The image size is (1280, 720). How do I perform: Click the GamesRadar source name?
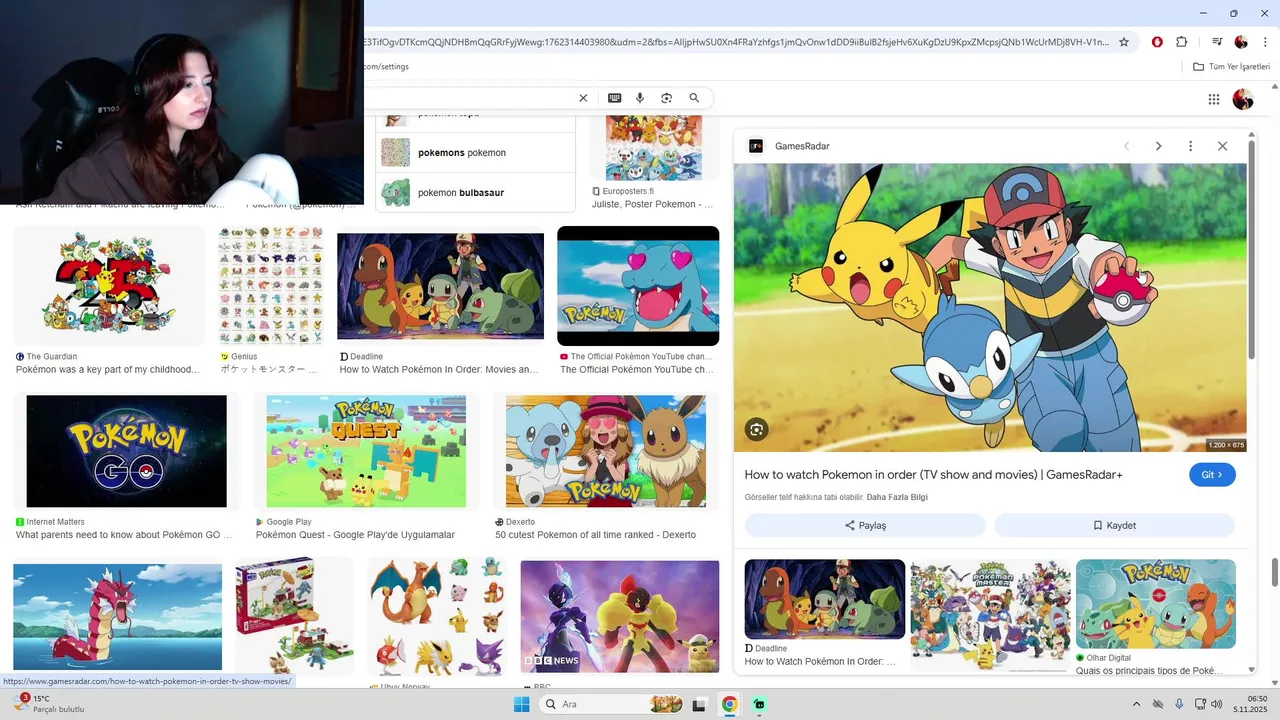tap(802, 146)
